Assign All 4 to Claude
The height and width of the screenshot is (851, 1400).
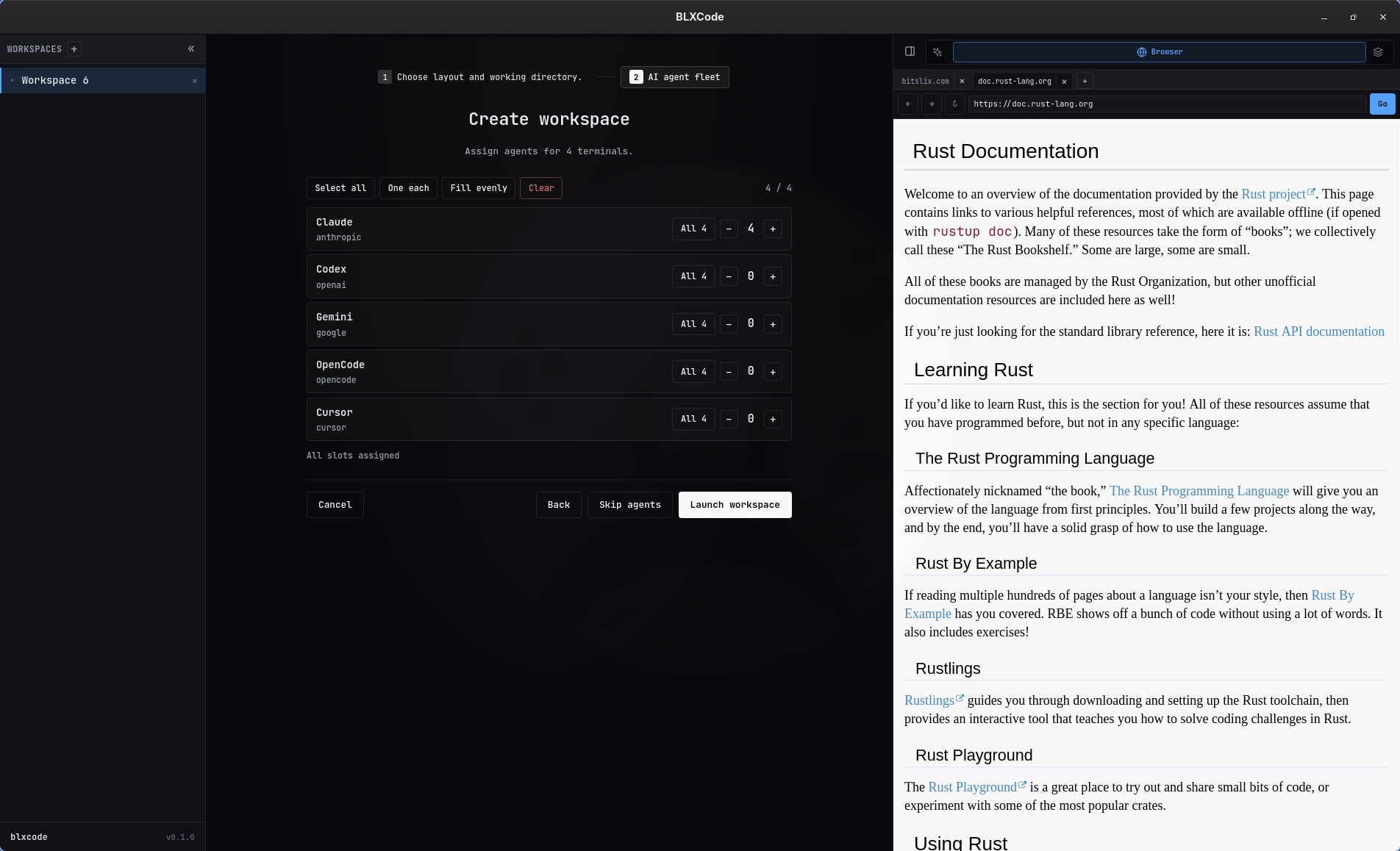[x=693, y=229]
